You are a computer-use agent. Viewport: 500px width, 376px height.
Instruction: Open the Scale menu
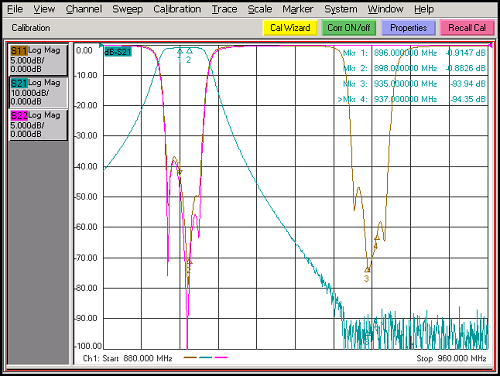[x=260, y=9]
